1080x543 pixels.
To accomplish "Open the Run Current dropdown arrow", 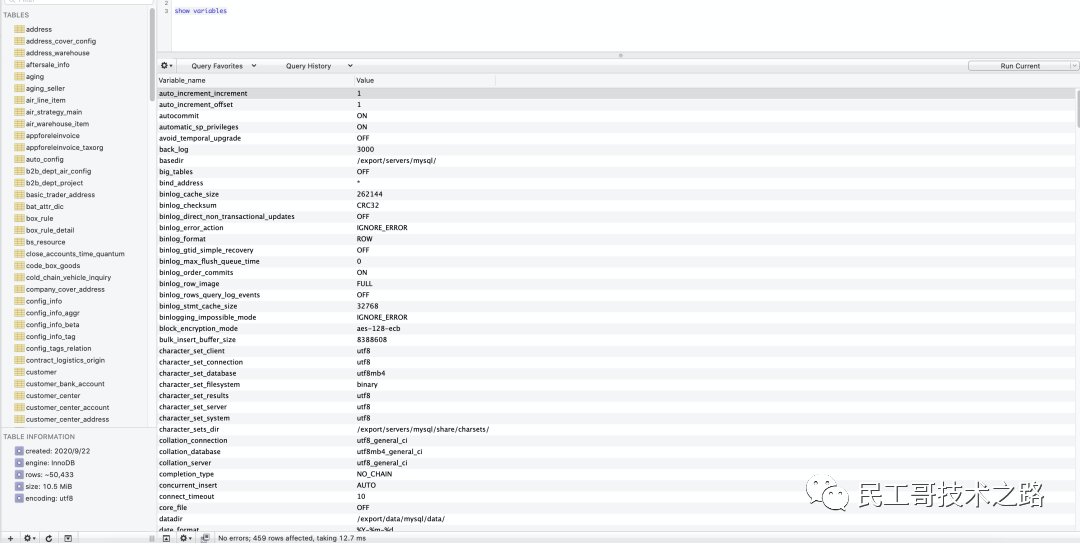I will tap(1074, 66).
